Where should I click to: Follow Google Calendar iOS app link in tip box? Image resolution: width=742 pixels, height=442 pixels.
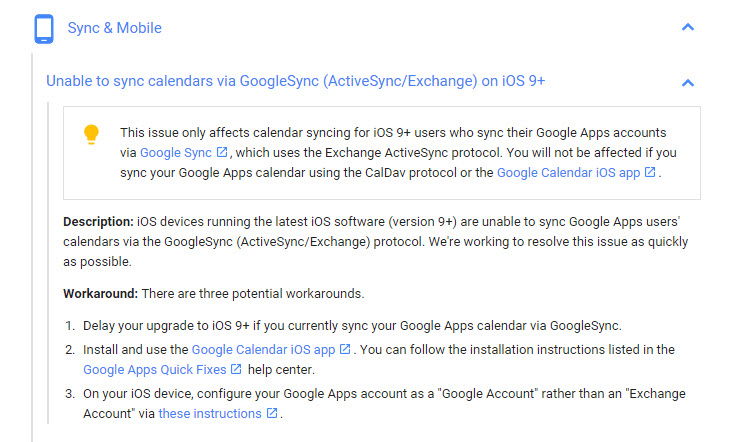[x=569, y=173]
